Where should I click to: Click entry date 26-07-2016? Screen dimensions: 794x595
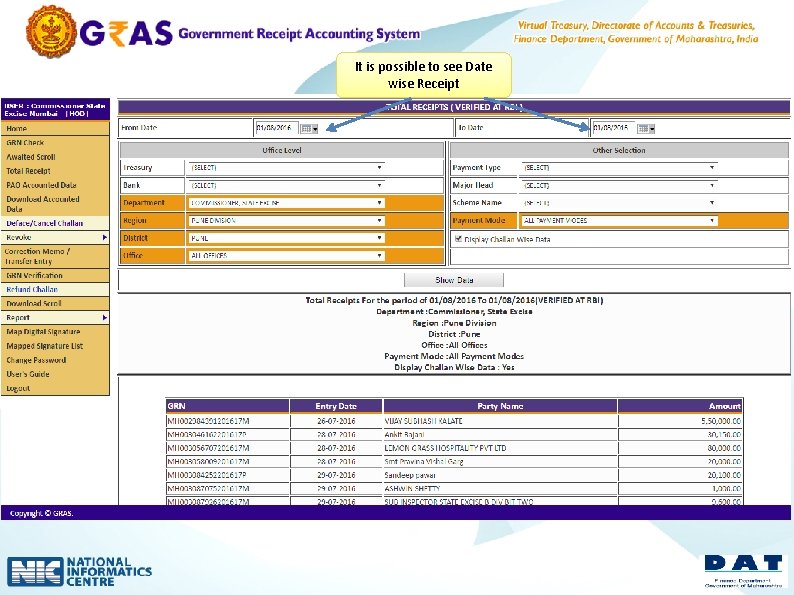point(336,421)
